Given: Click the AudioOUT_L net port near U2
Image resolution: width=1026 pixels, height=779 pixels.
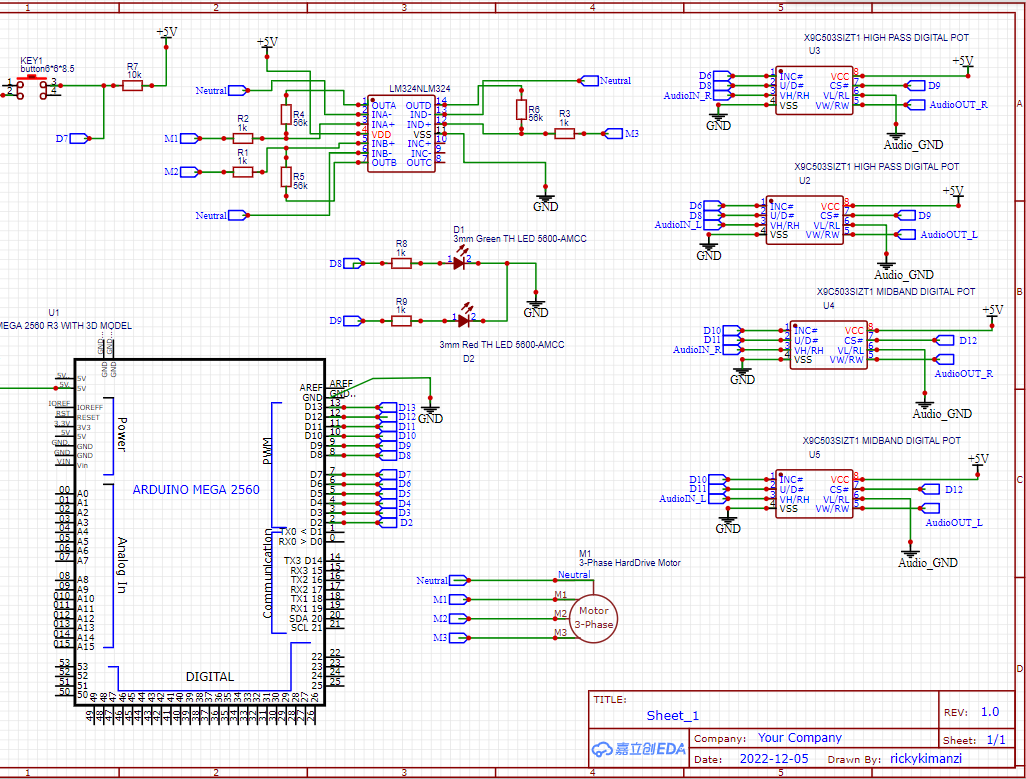Looking at the screenshot, I should tap(906, 234).
